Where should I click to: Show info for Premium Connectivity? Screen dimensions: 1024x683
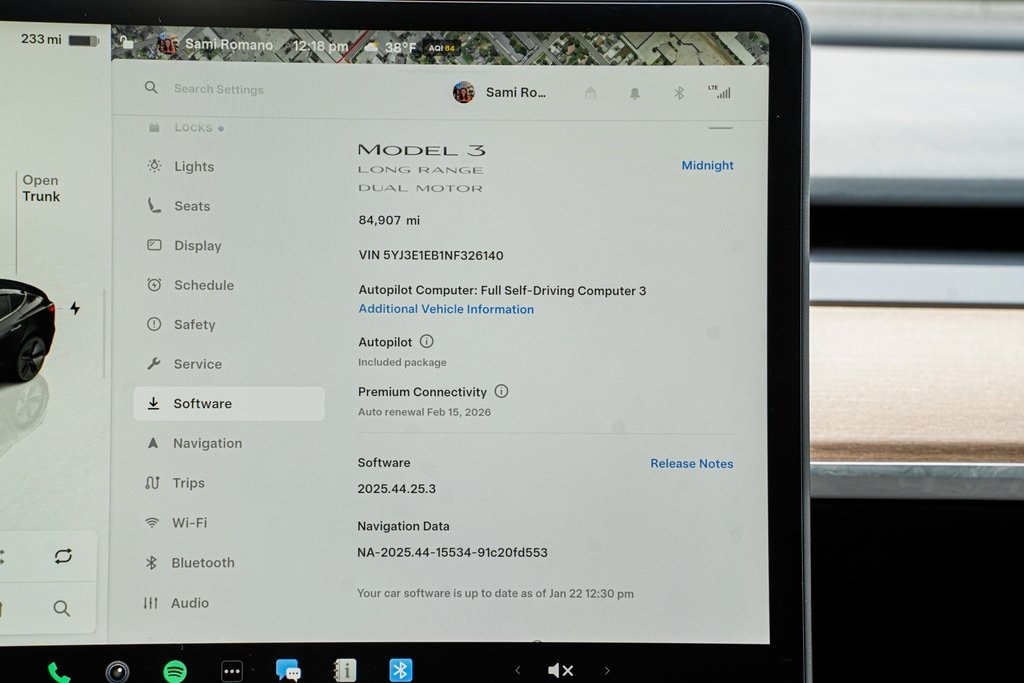point(501,392)
